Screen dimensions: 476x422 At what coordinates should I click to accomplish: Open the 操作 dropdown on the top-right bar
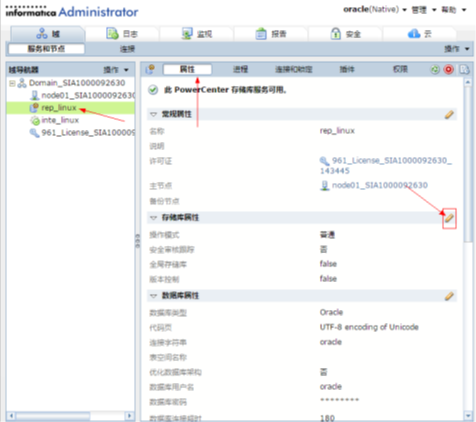pyautogui.click(x=457, y=49)
